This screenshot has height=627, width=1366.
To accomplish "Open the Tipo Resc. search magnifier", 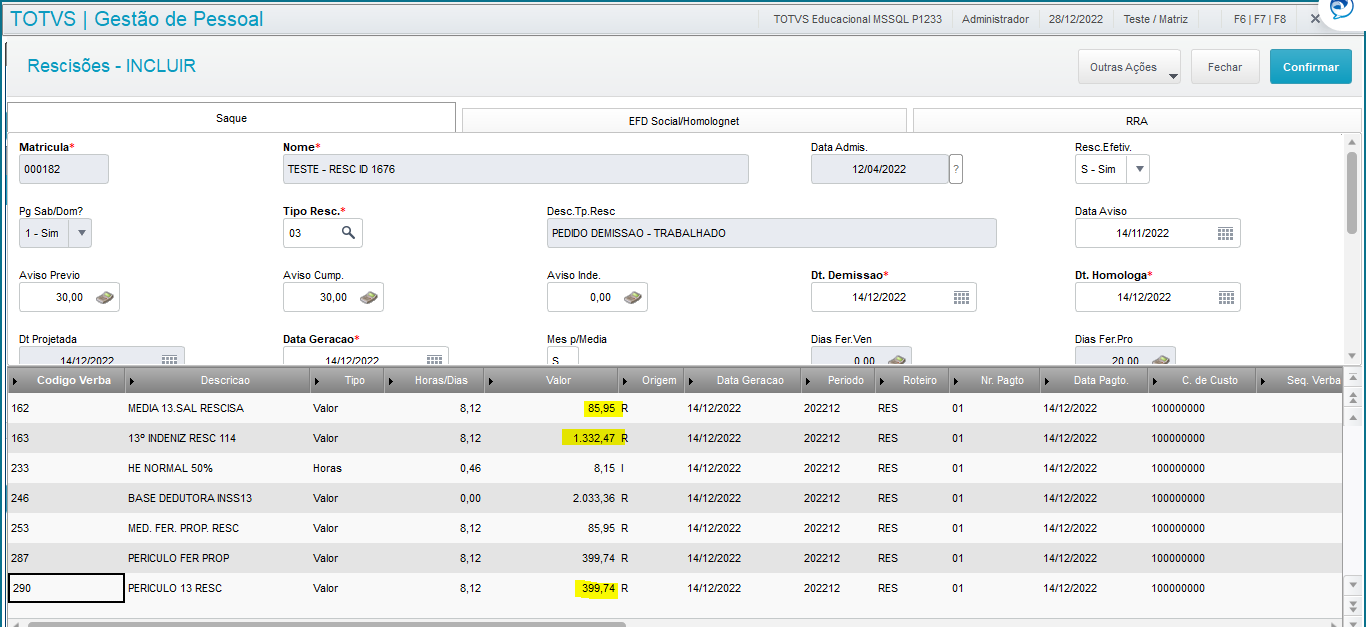I will (348, 233).
